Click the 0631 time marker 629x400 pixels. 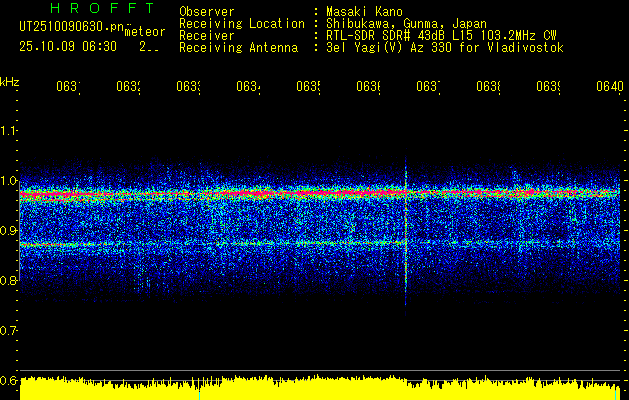coord(68,87)
